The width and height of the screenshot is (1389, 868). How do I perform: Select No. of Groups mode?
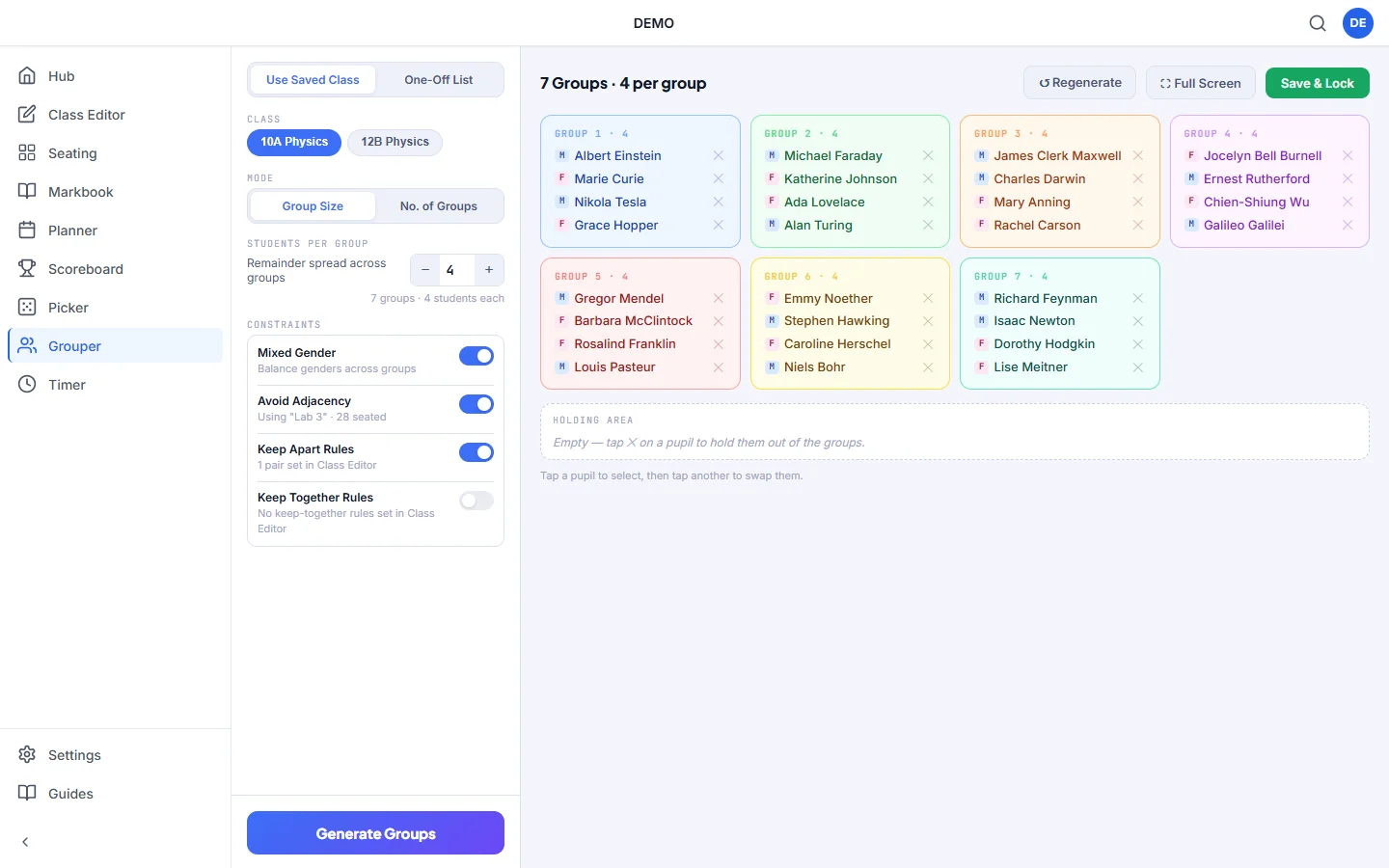coord(439,206)
